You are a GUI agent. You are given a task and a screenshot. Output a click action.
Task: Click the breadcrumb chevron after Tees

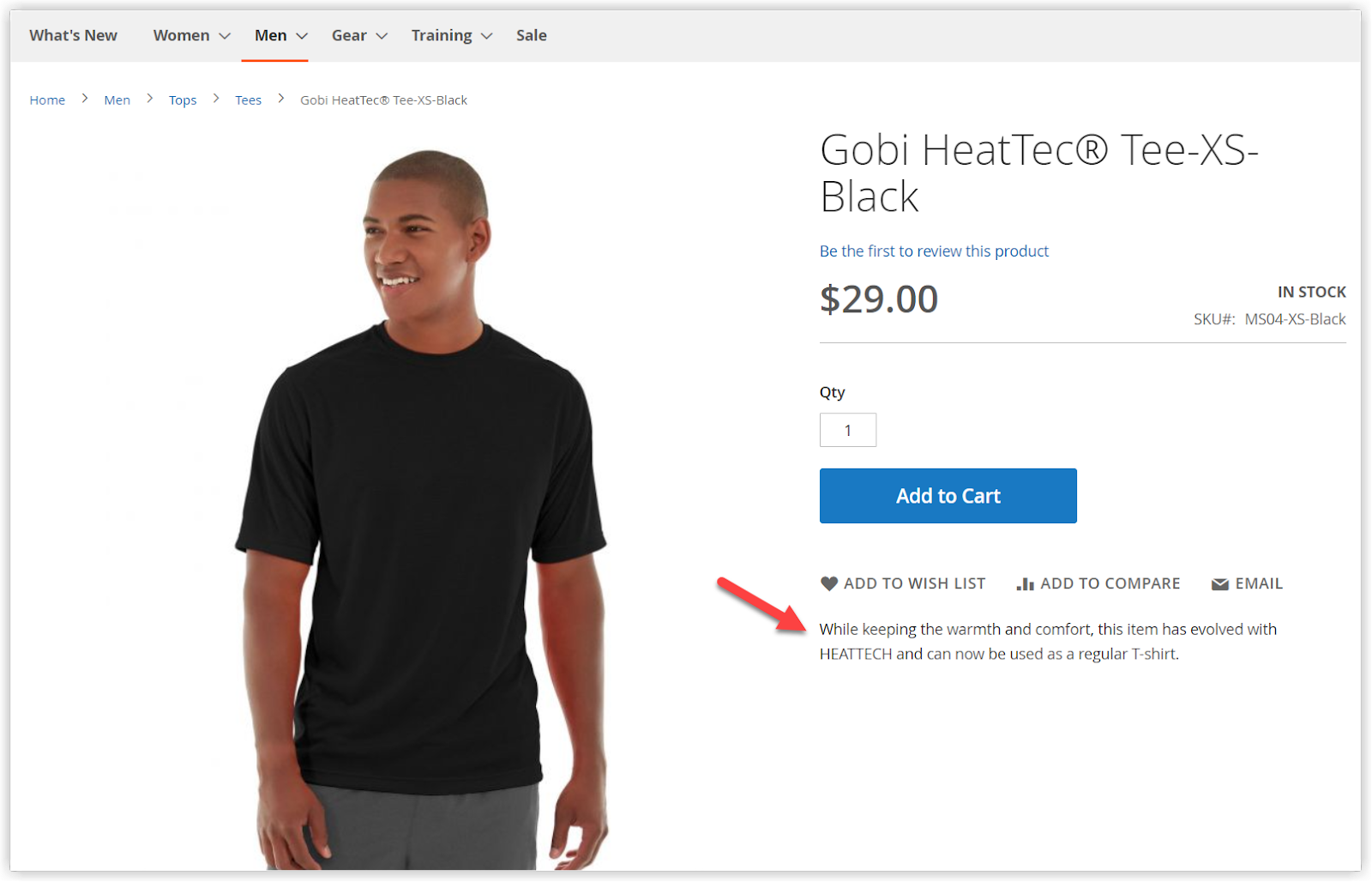[x=280, y=99]
